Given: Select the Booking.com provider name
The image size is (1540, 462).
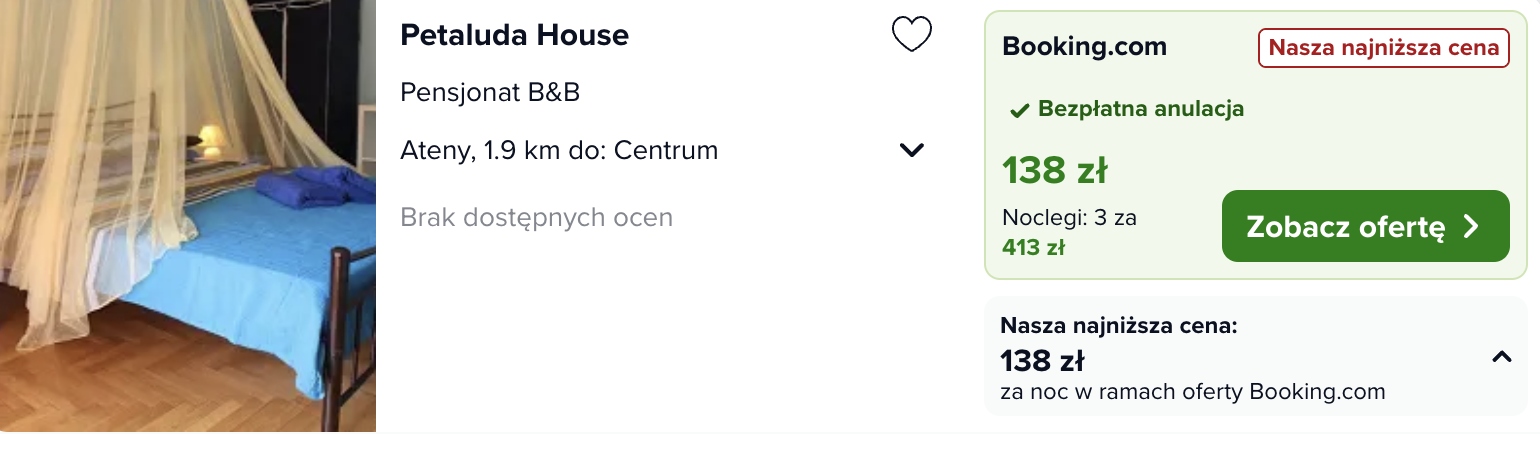Looking at the screenshot, I should pos(1084,47).
